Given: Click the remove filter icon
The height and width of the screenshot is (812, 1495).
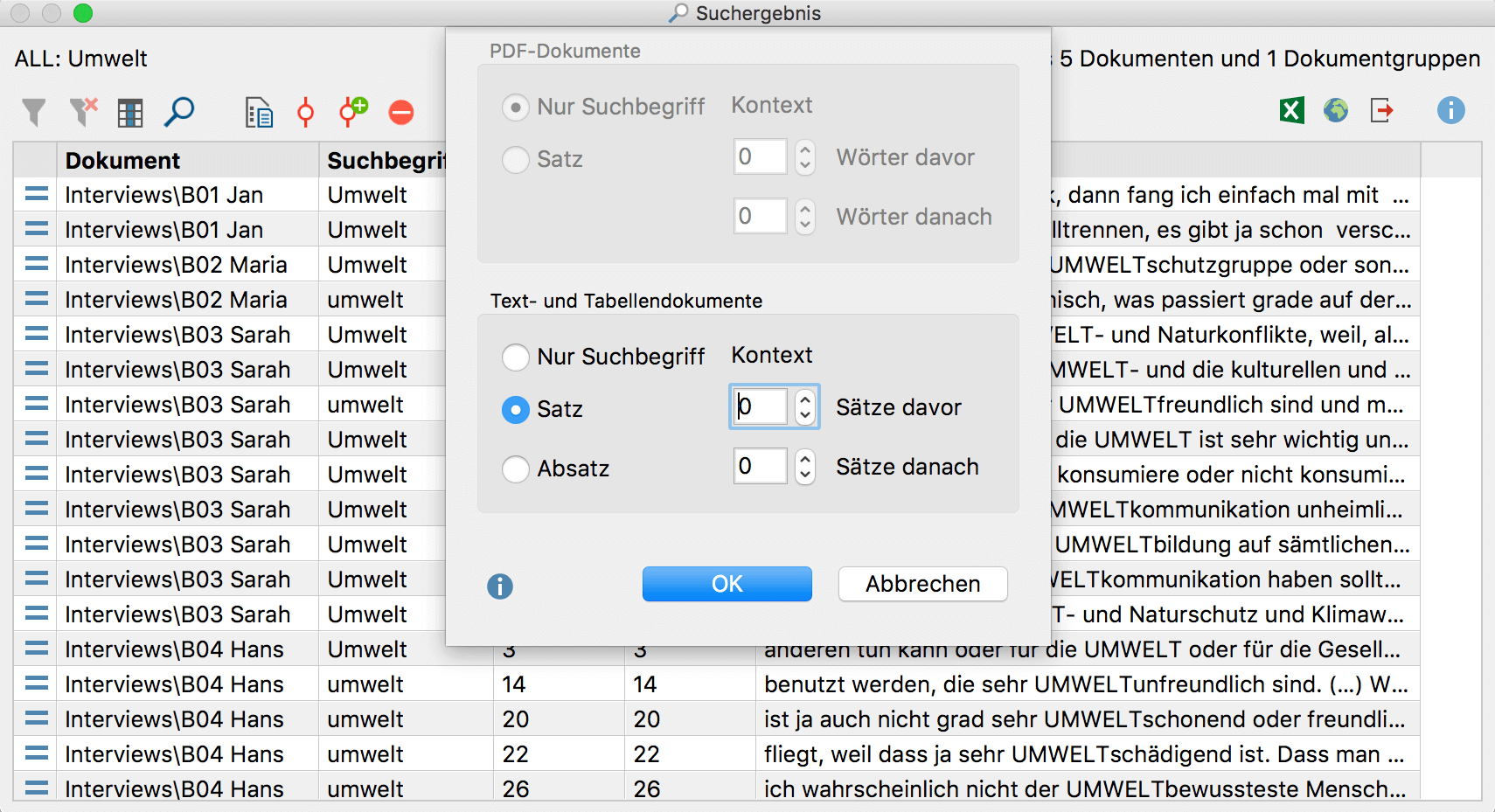Looking at the screenshot, I should (83, 112).
